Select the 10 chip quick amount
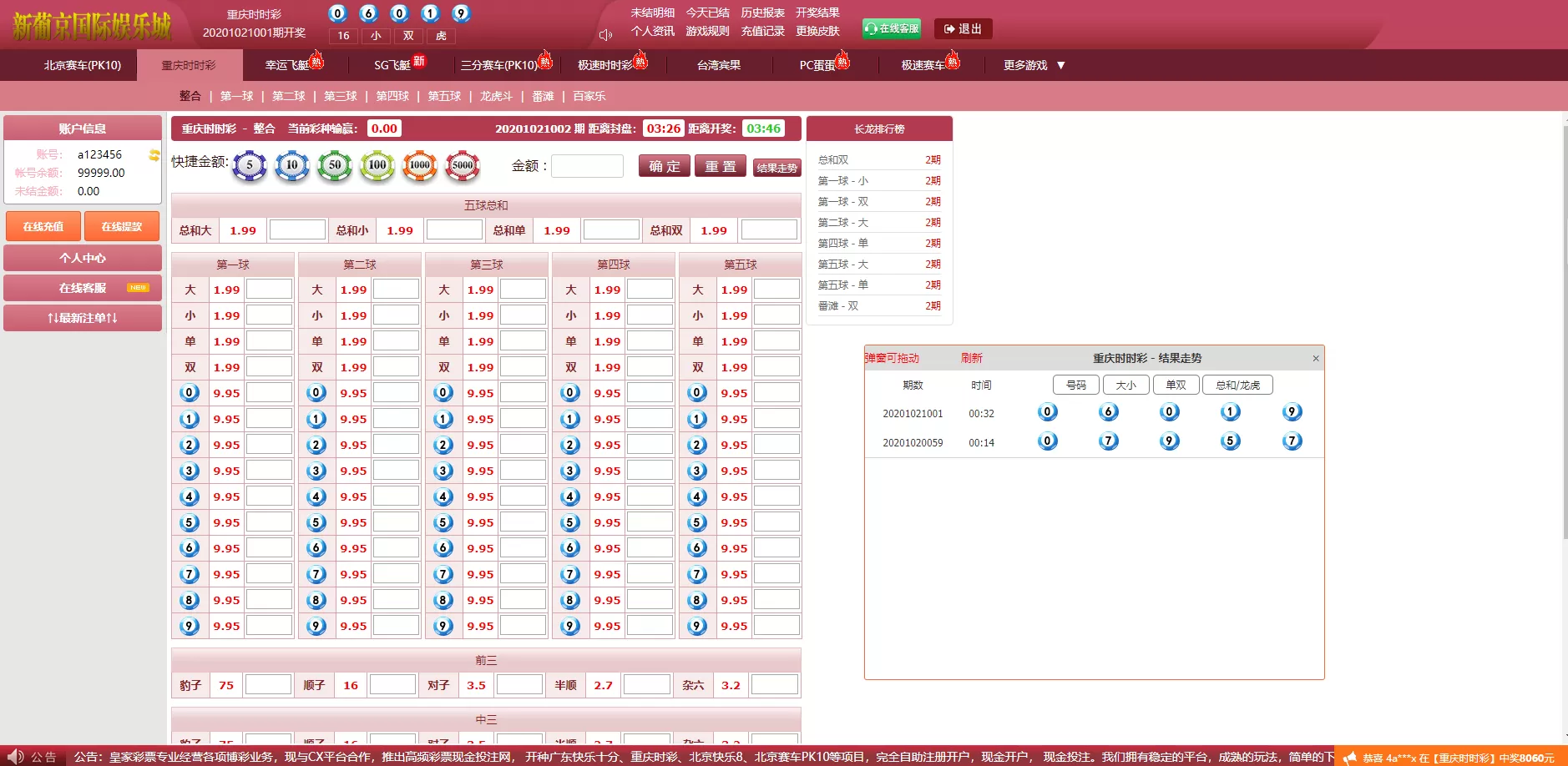The height and width of the screenshot is (766, 1568). [x=292, y=165]
